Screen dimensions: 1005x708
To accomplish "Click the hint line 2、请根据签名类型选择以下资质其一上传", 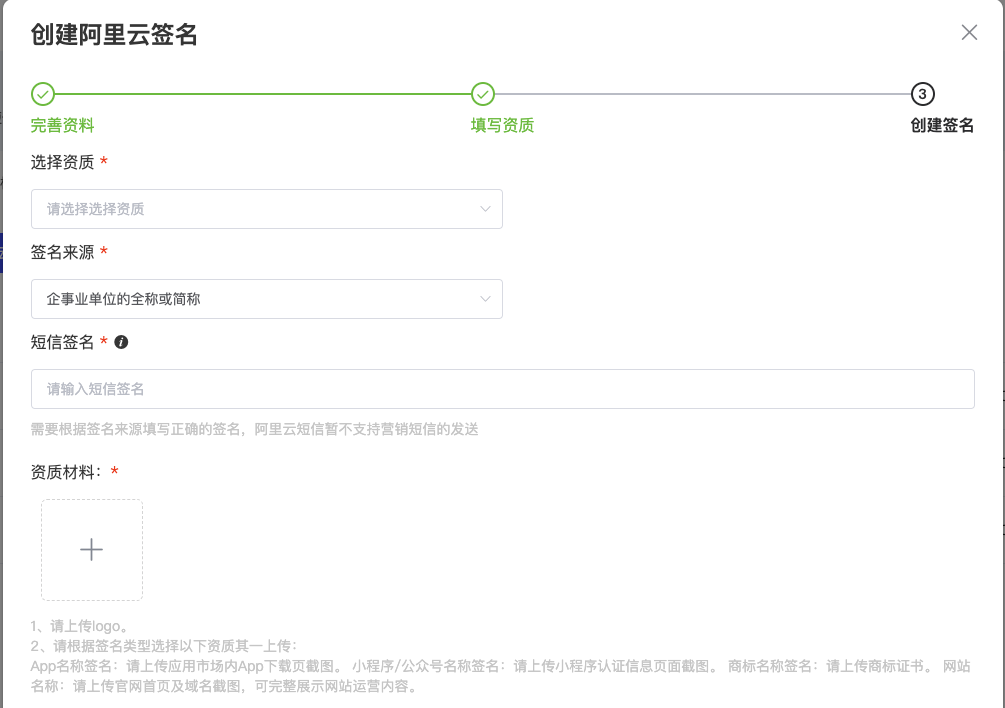I will point(163,646).
